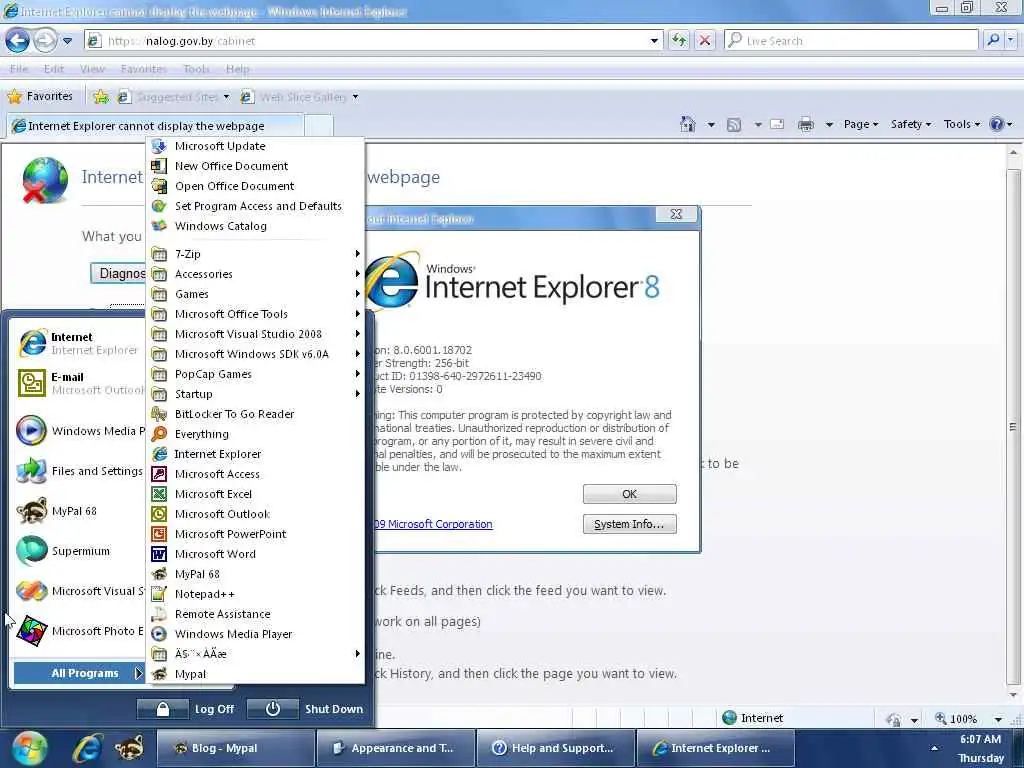The width and height of the screenshot is (1024, 768).
Task: Click the Refresh icon beside the address bar
Action: point(679,40)
